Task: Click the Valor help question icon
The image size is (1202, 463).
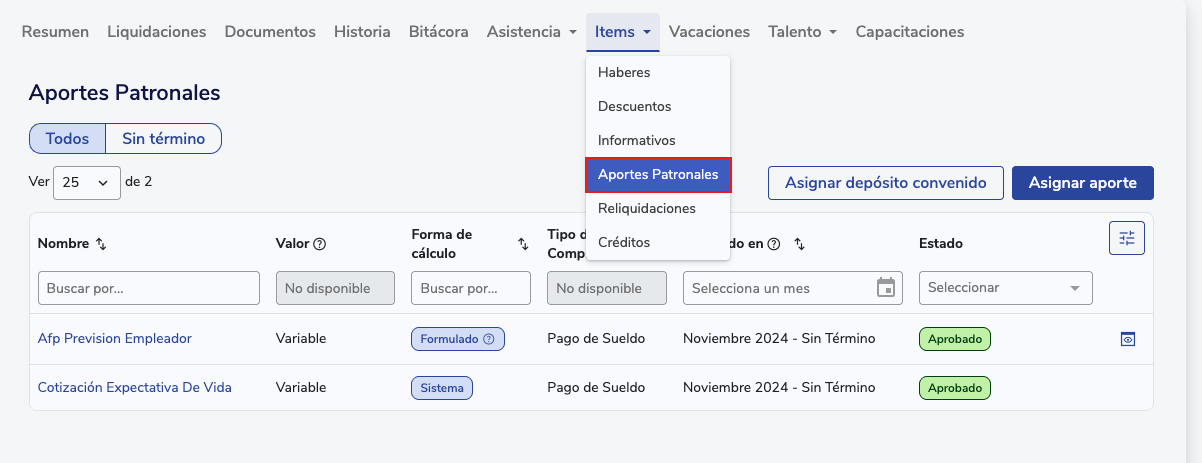Action: pyautogui.click(x=320, y=244)
